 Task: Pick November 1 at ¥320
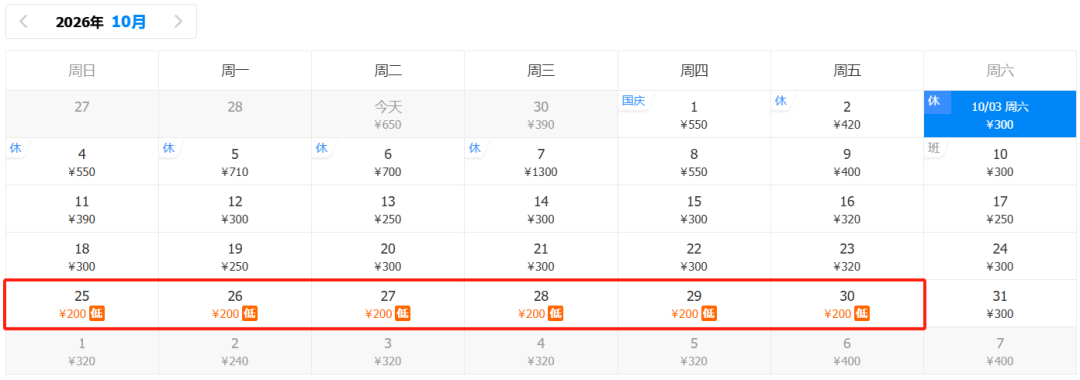pyautogui.click(x=82, y=351)
